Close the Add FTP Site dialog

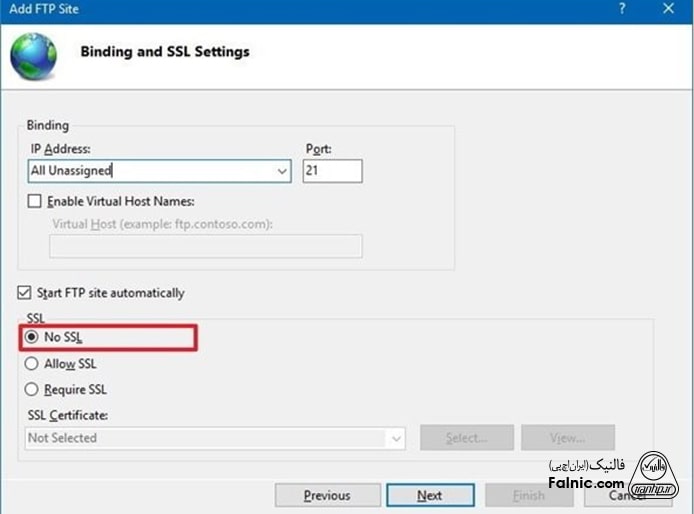[669, 9]
